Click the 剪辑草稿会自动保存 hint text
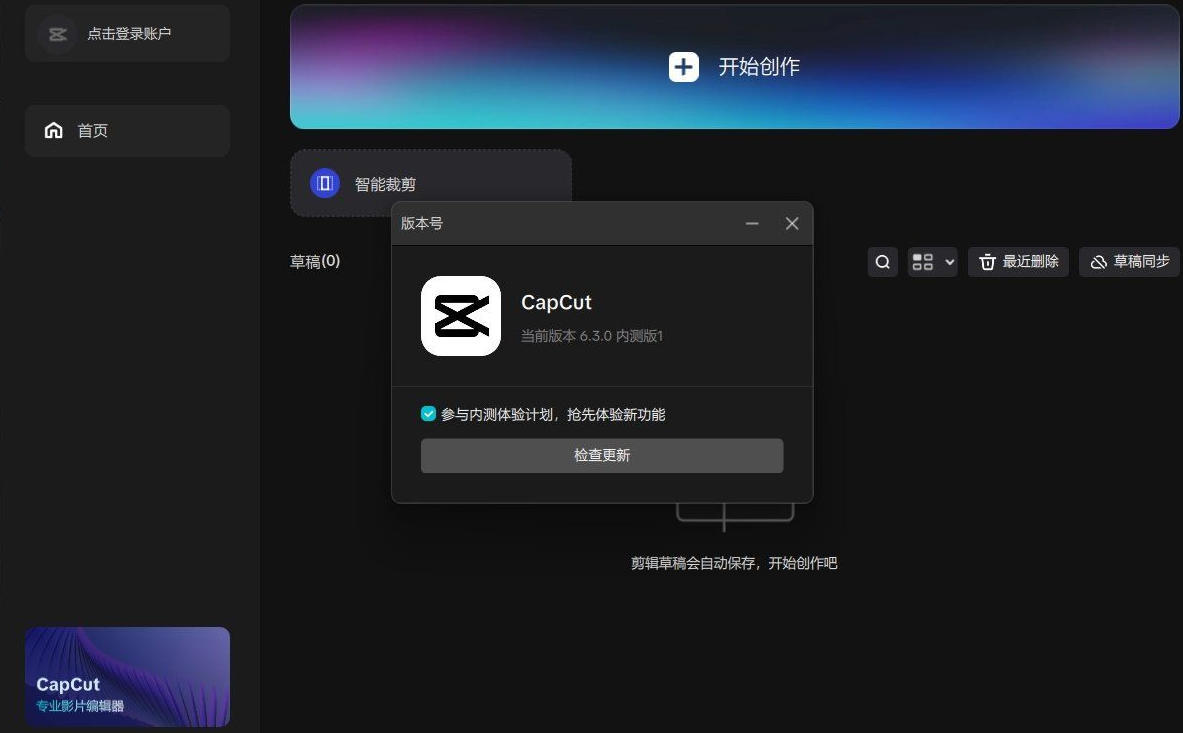 pyautogui.click(x=733, y=563)
